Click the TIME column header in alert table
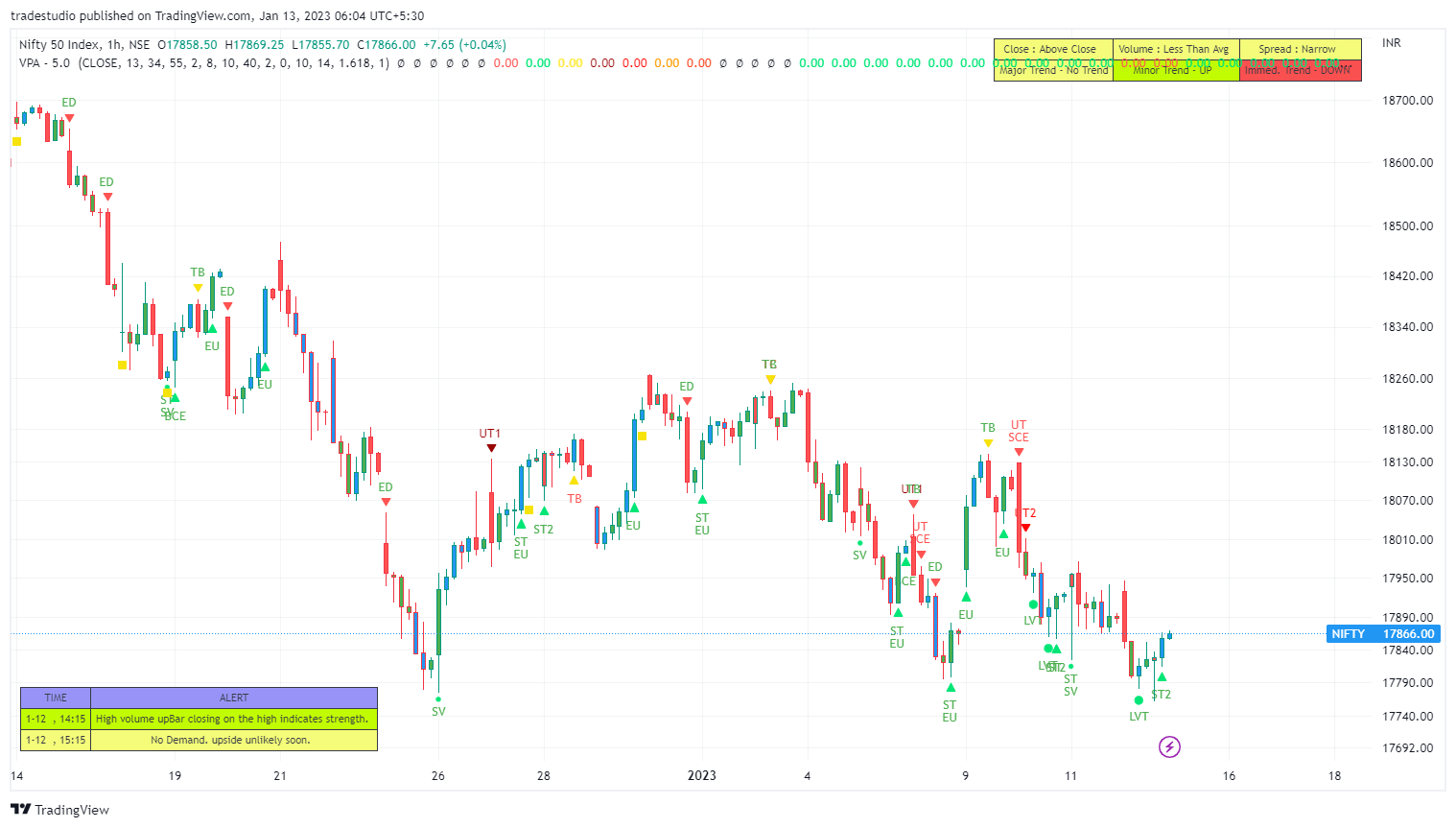This screenshot has height=828, width=1456. click(x=56, y=698)
